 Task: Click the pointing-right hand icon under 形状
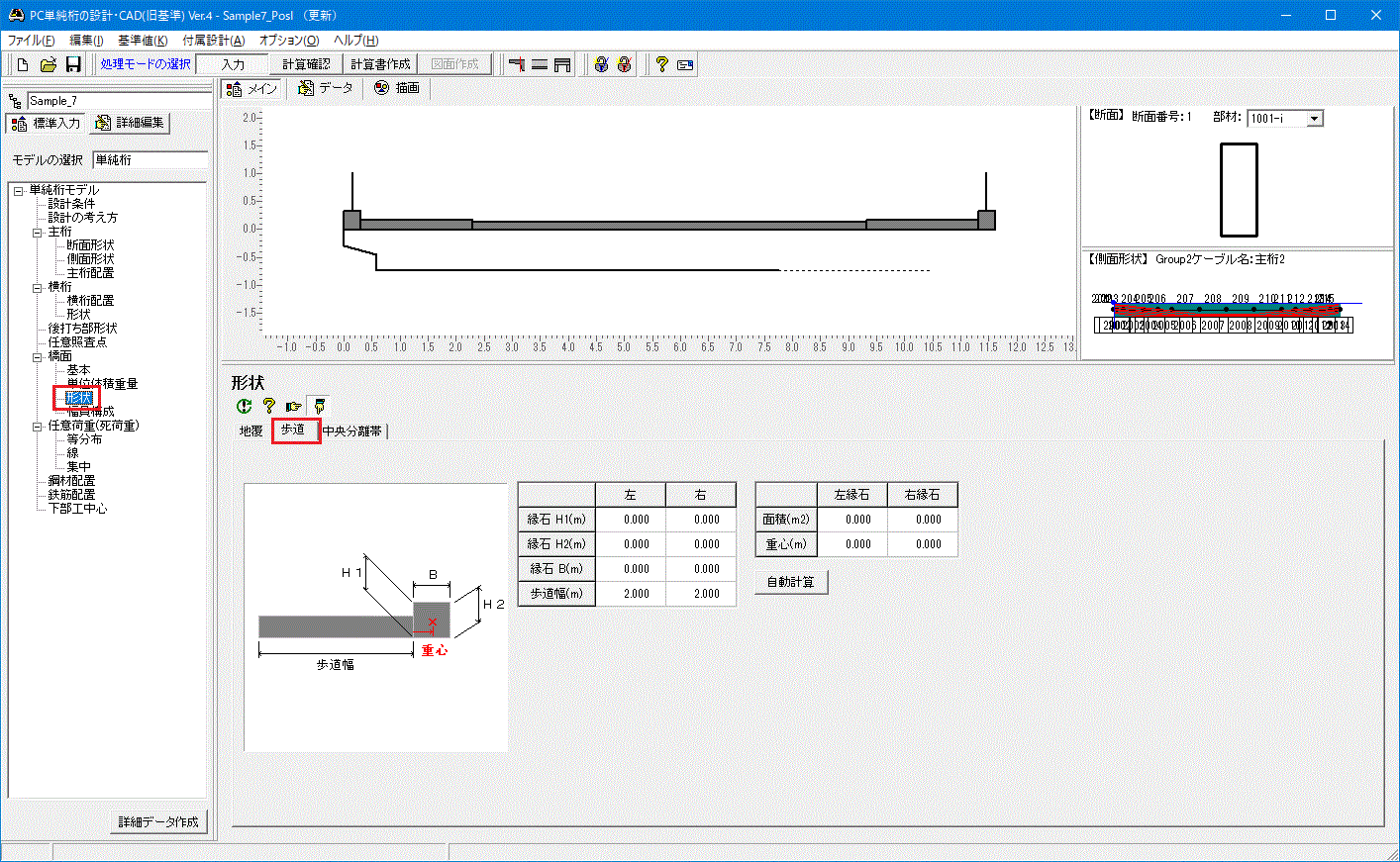tap(293, 406)
